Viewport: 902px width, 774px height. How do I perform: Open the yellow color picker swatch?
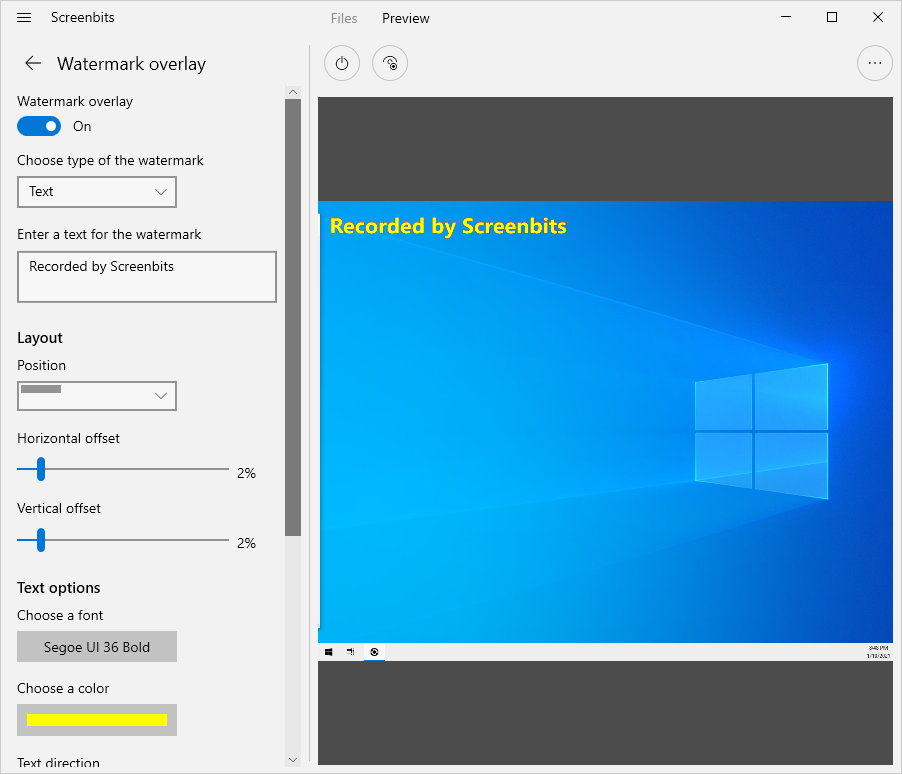click(97, 720)
